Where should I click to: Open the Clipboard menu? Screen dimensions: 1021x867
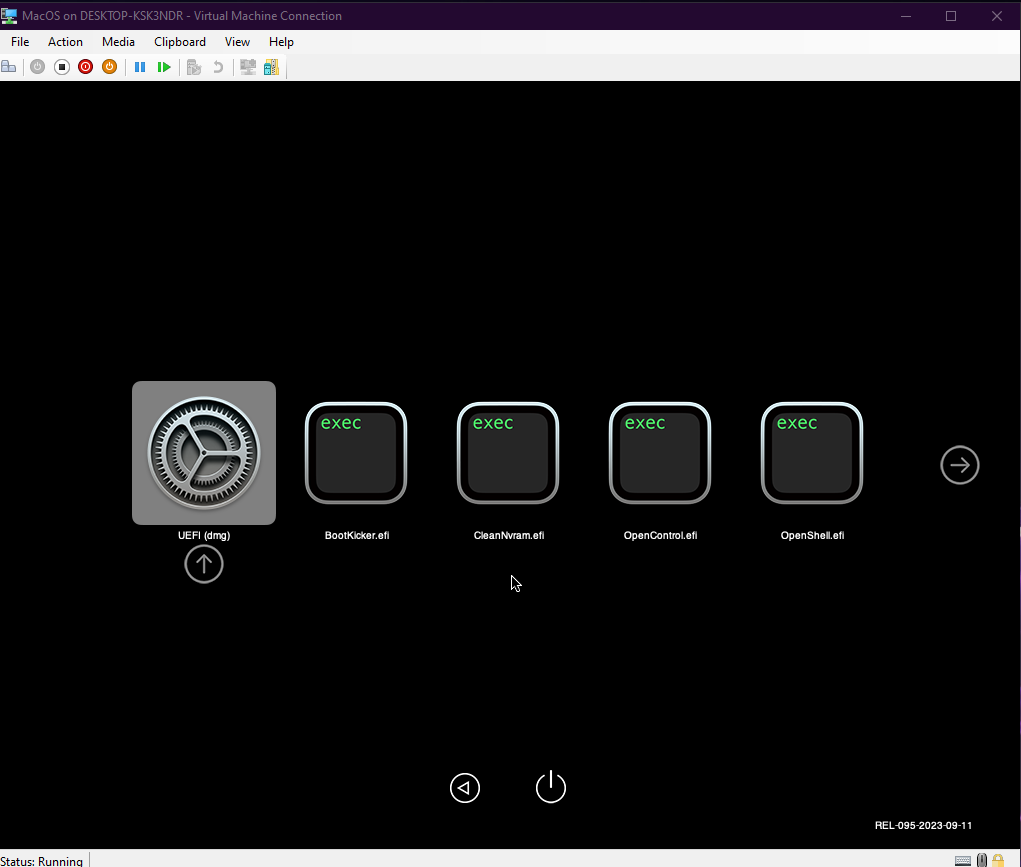[x=180, y=42]
